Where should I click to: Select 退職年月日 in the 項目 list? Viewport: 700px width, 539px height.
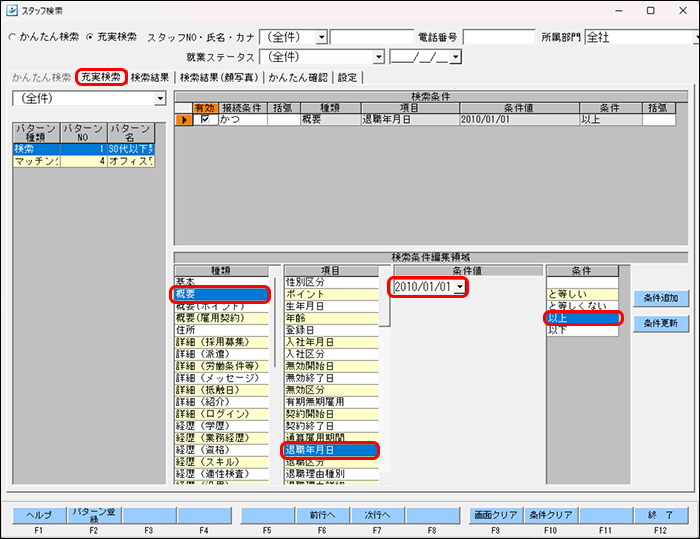click(x=332, y=450)
